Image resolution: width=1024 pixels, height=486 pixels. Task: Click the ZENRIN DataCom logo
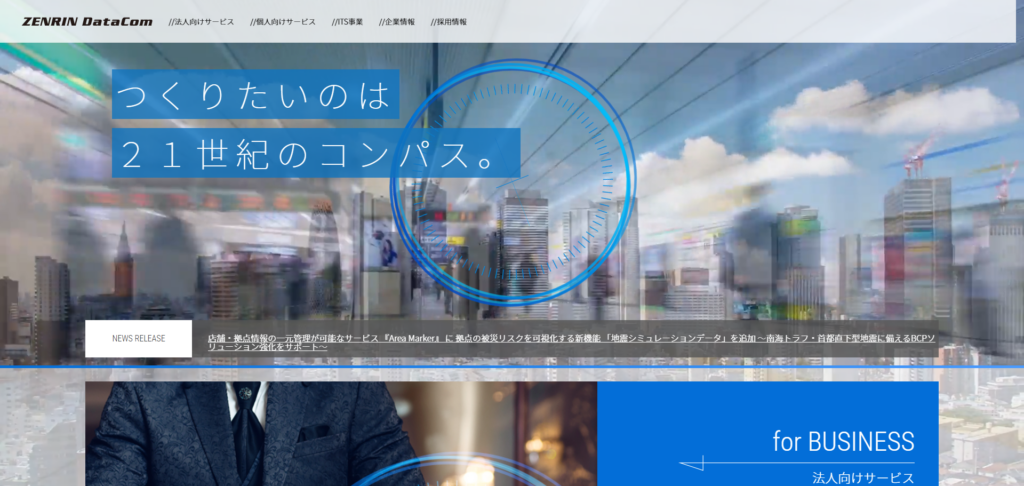pyautogui.click(x=87, y=22)
